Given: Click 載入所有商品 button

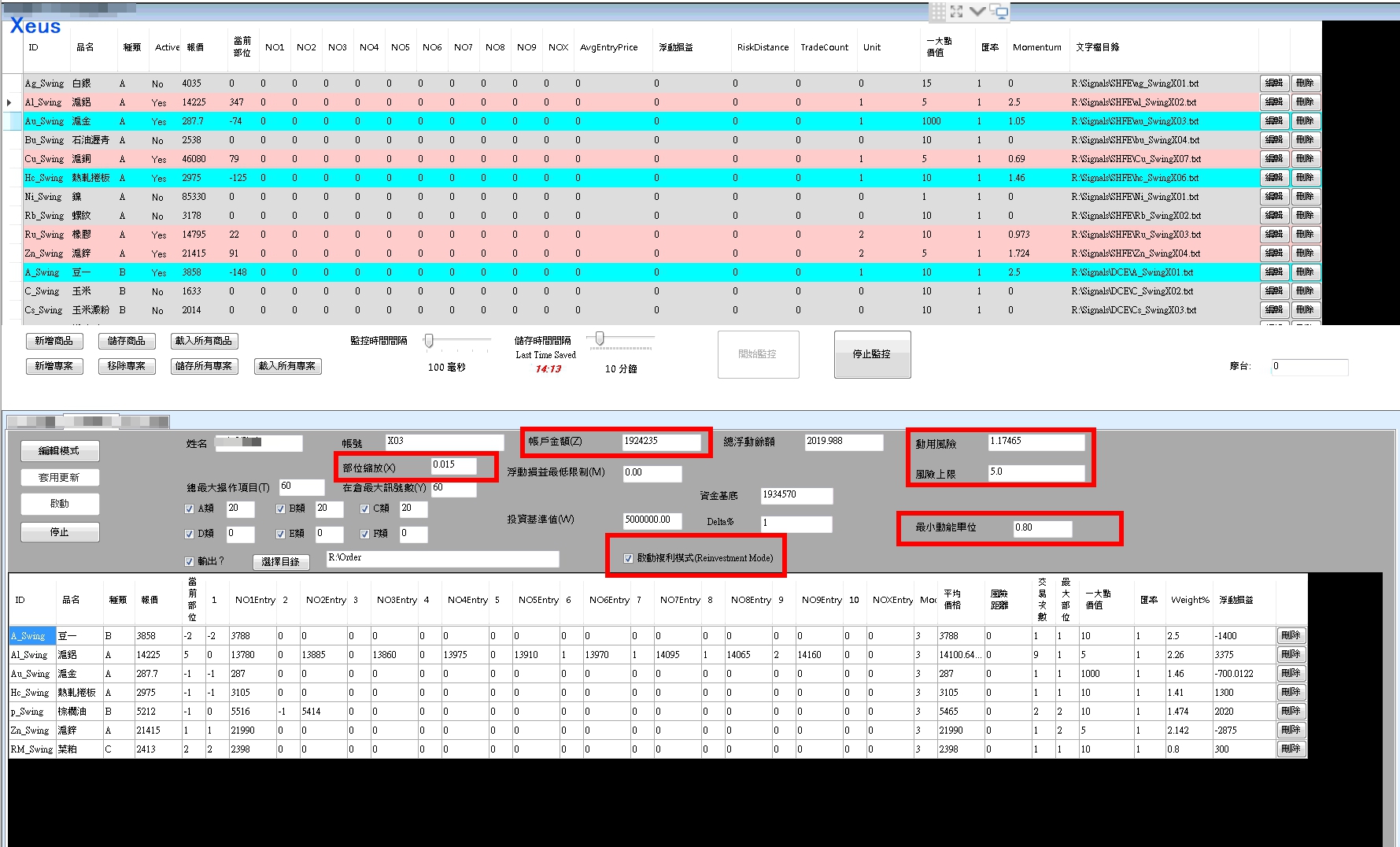Looking at the screenshot, I should coord(204,341).
